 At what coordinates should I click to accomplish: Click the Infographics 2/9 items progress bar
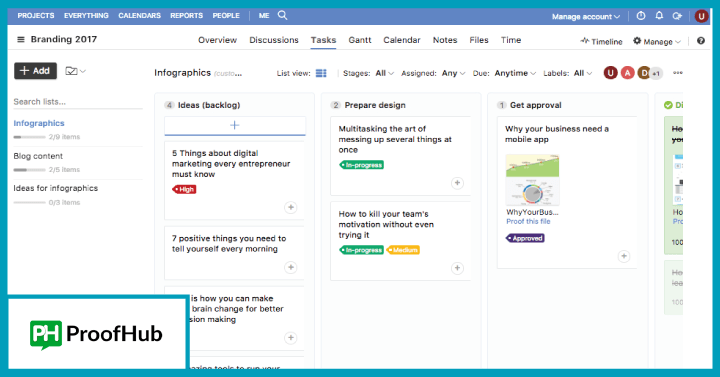pyautogui.click(x=29, y=137)
